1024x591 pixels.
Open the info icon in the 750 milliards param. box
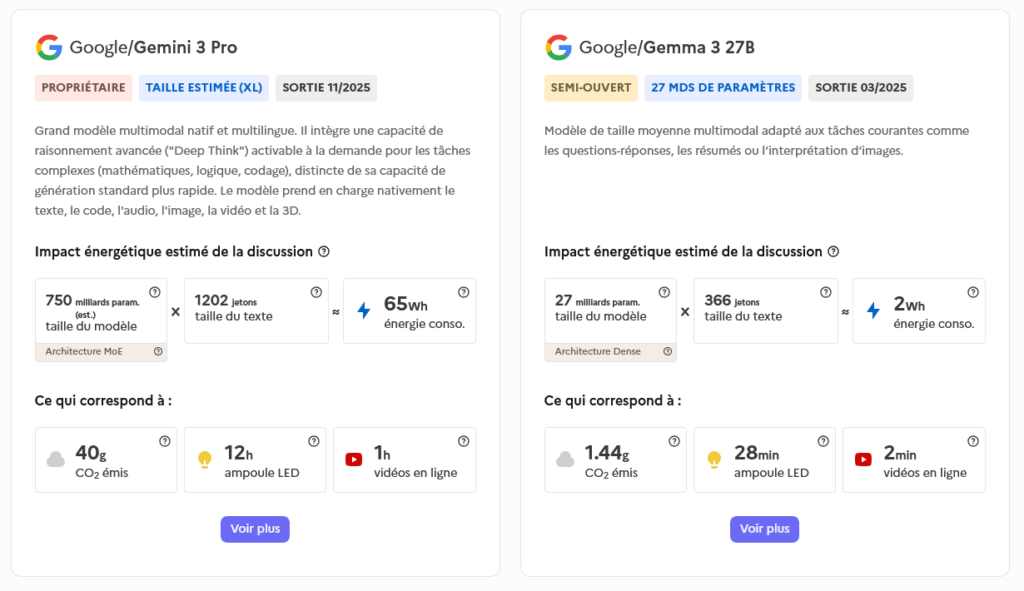pyautogui.click(x=155, y=292)
